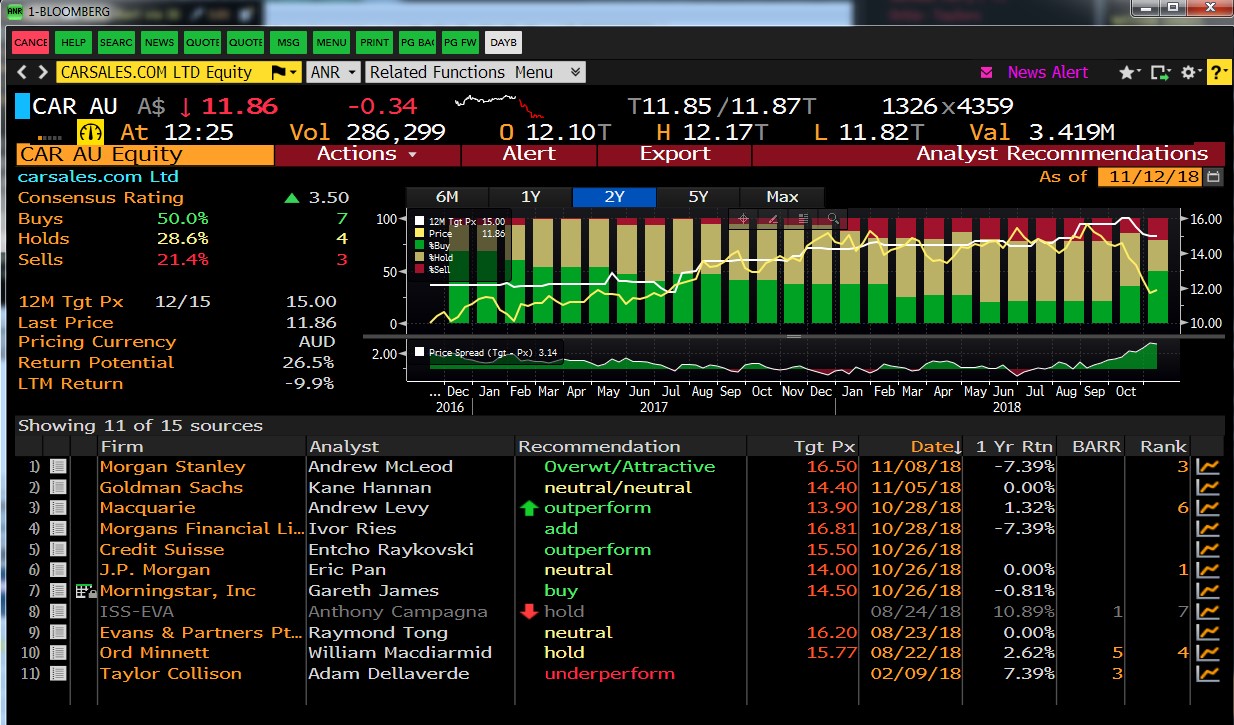Click the yellow question mark help icon
This screenshot has width=1234, height=725.
tap(1218, 72)
